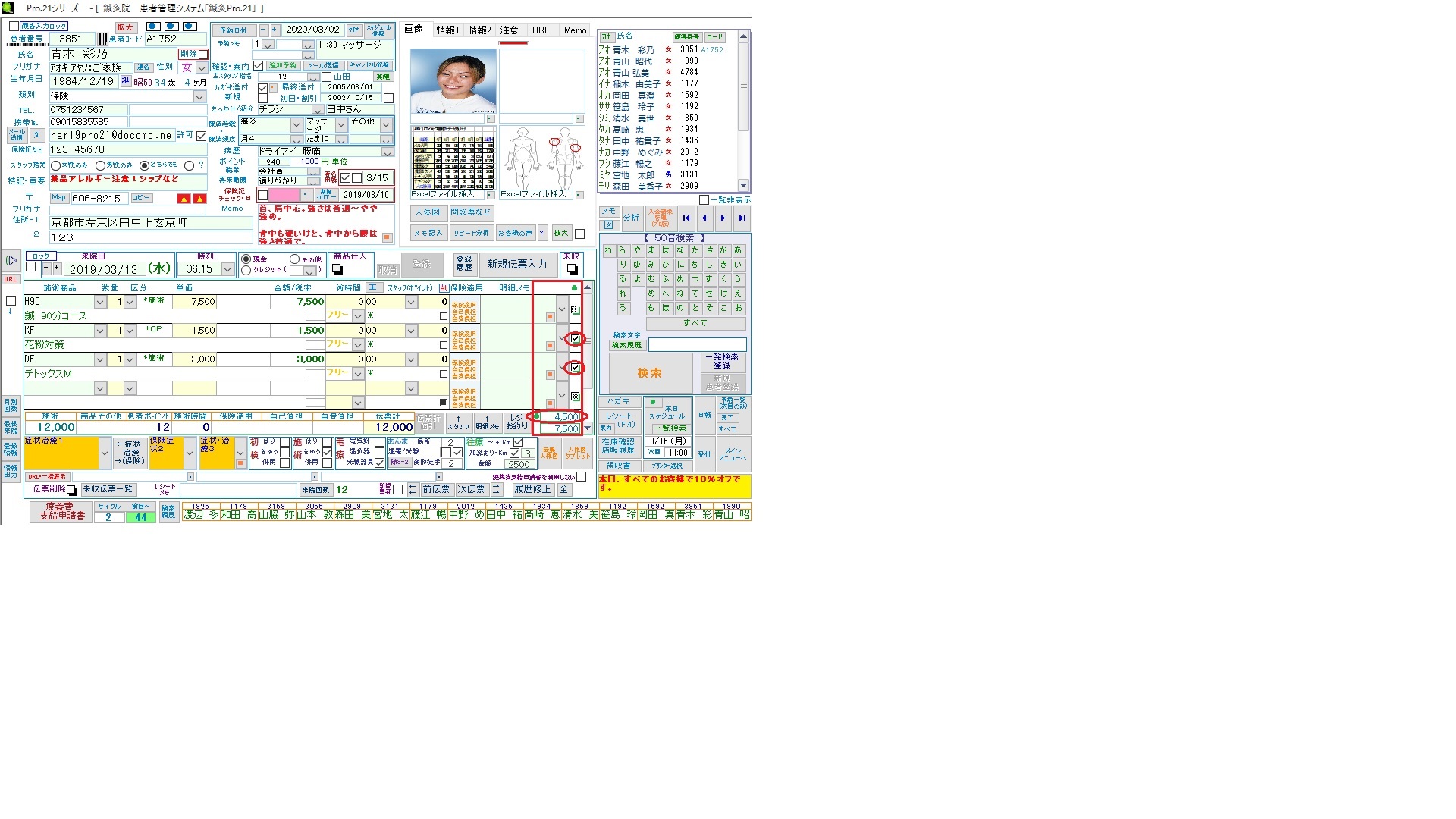
Task: Click plus button beside reservation date
Action: coord(275,30)
